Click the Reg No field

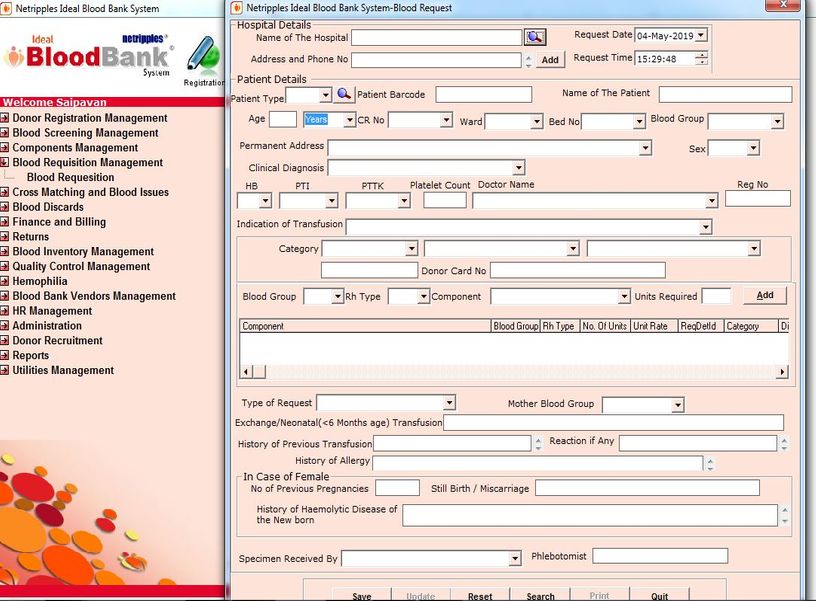tap(758, 198)
